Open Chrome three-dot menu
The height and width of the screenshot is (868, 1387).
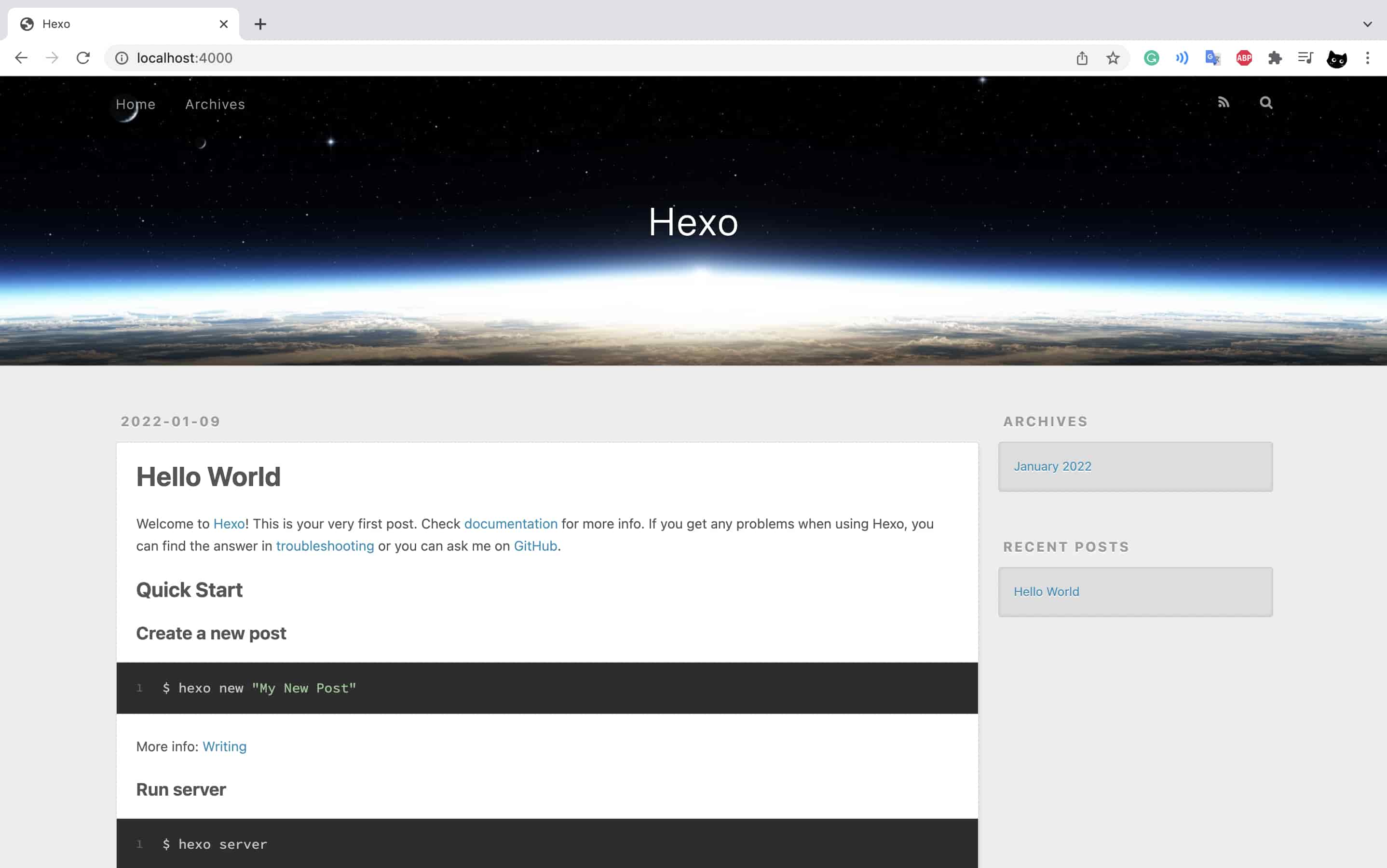[x=1368, y=58]
